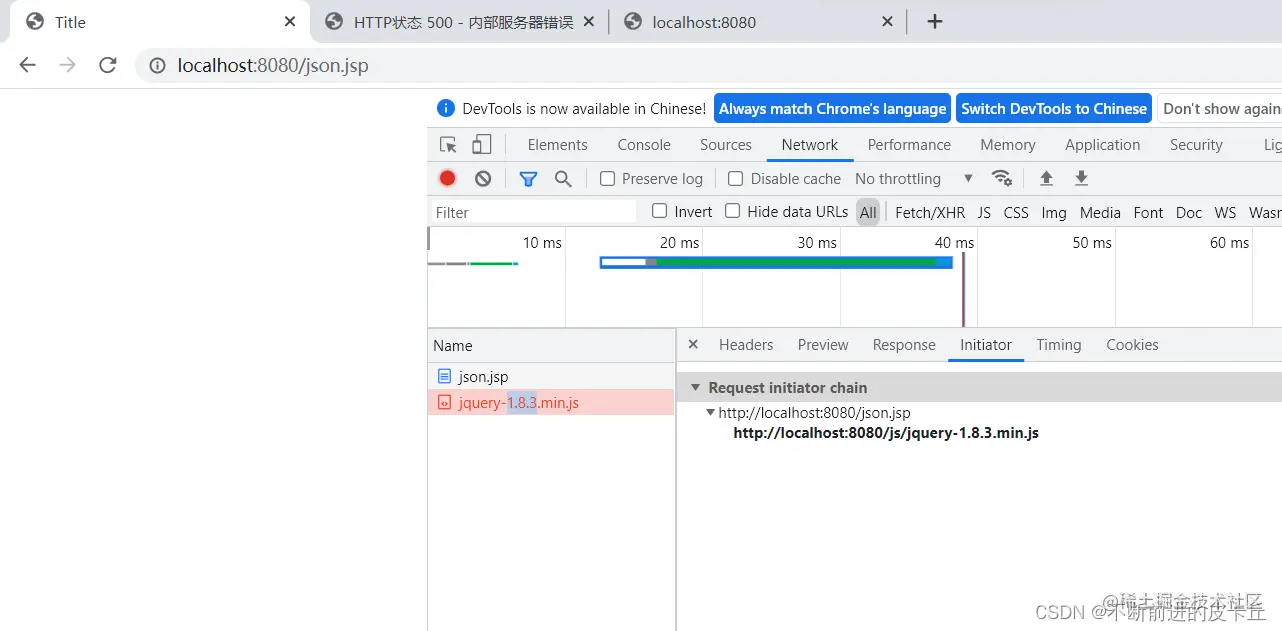Check Hide data URLs checkbox
The width and height of the screenshot is (1282, 631).
[x=732, y=211]
